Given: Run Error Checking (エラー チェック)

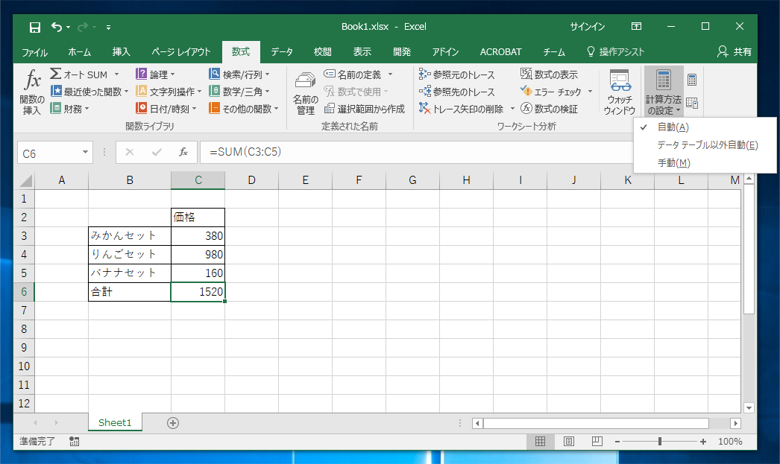Looking at the screenshot, I should pyautogui.click(x=551, y=92).
